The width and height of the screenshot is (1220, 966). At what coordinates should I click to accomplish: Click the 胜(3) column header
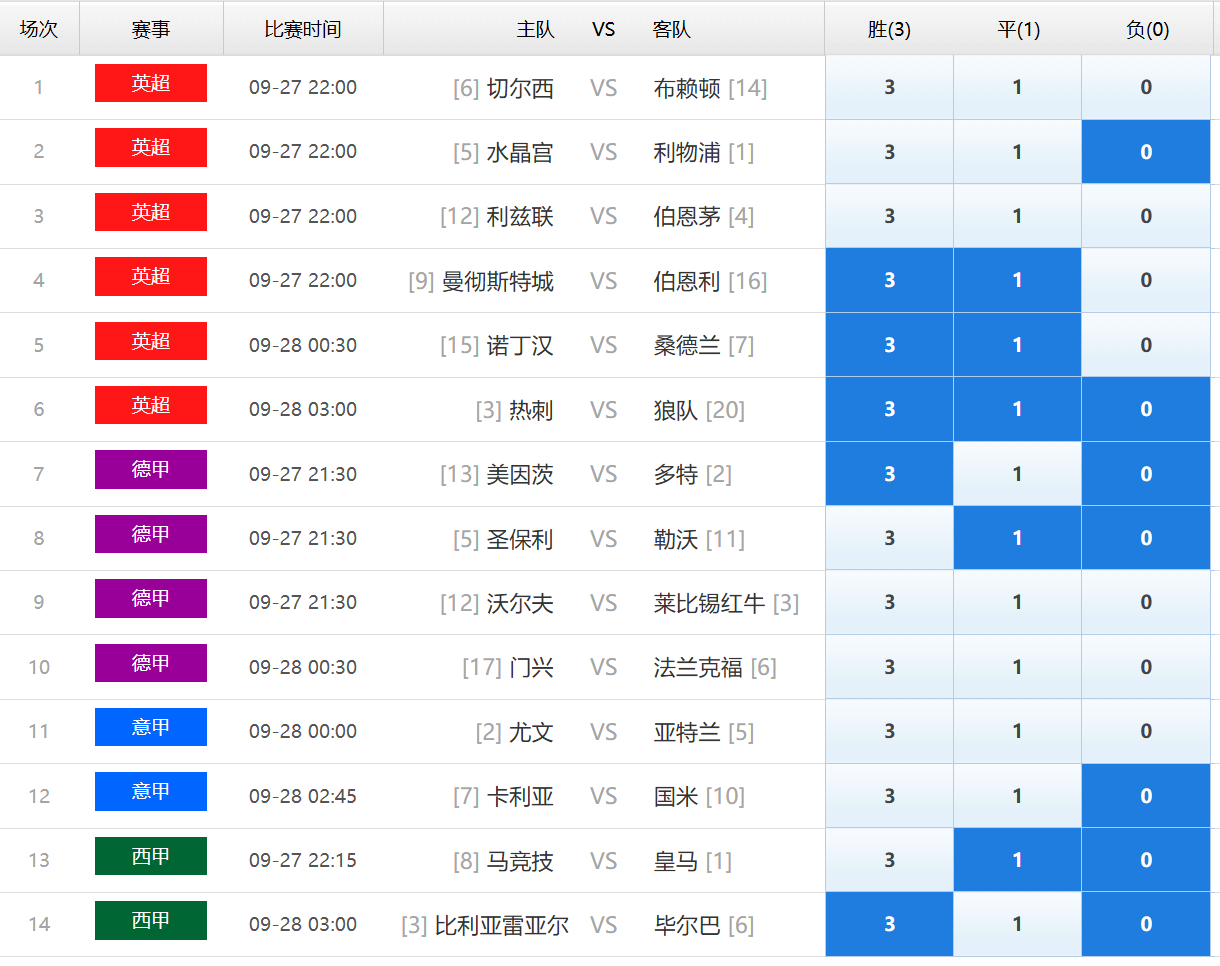tap(889, 29)
